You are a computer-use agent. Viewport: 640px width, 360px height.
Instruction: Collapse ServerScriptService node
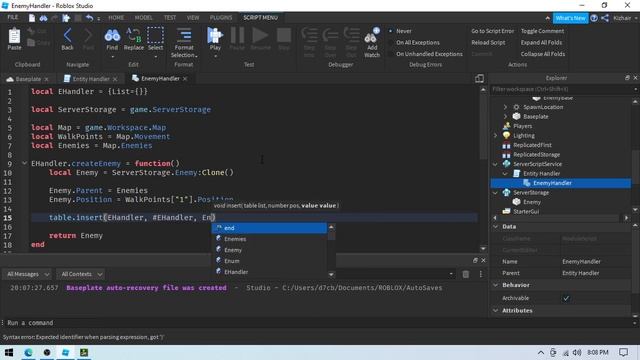496,164
